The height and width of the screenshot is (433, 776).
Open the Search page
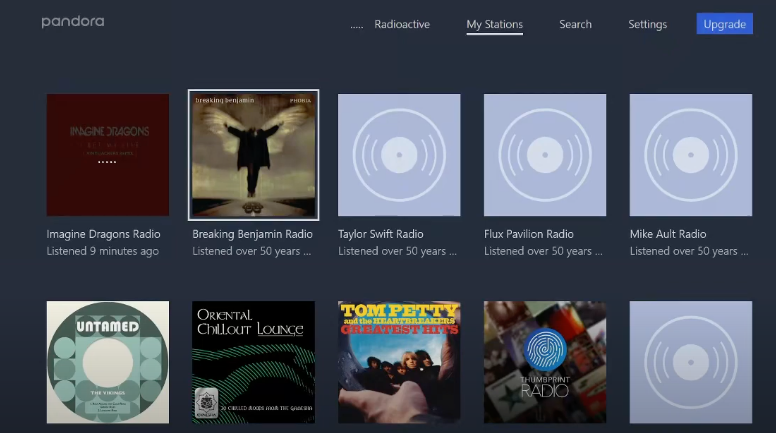[575, 24]
